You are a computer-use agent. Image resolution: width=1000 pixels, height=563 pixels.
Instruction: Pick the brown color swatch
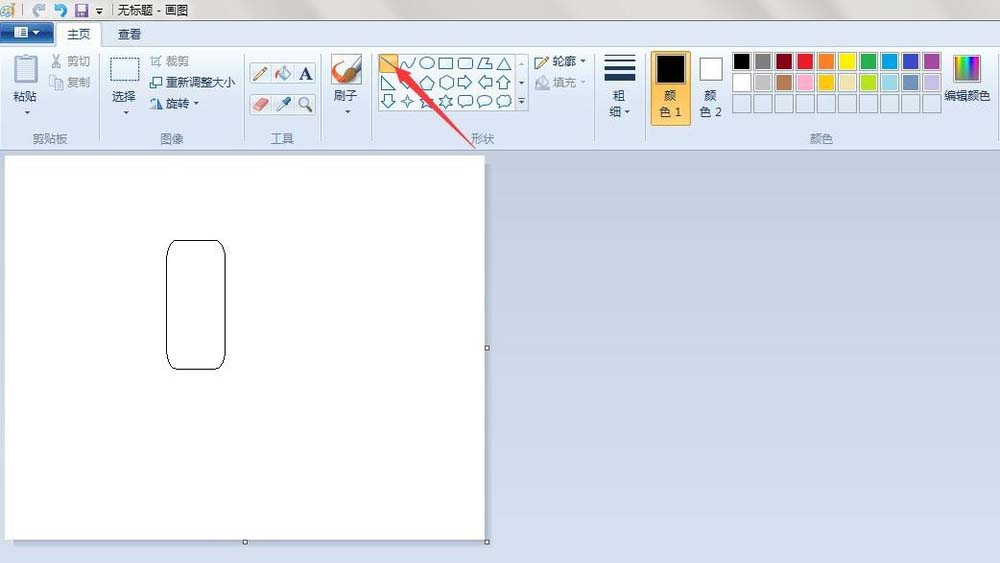[x=784, y=82]
